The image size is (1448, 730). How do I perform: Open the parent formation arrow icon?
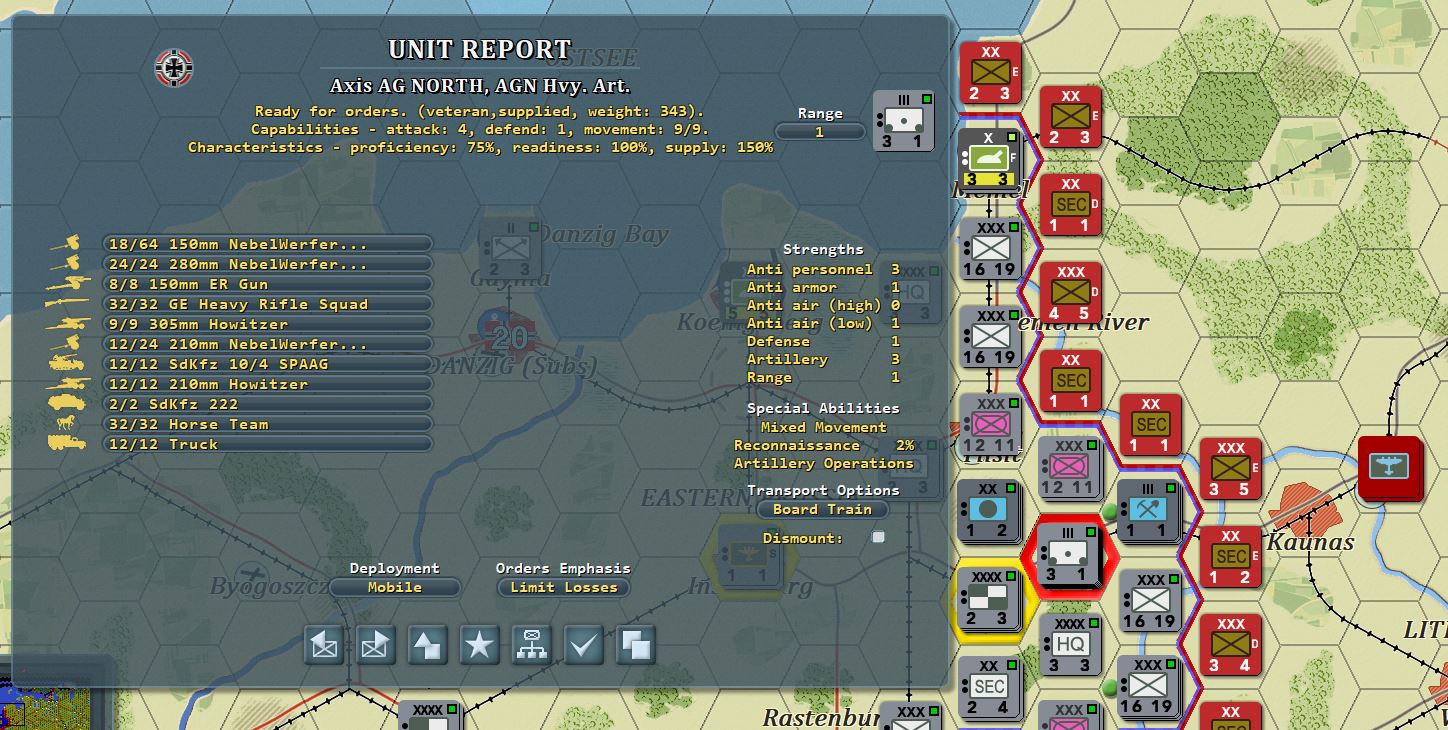[x=428, y=645]
